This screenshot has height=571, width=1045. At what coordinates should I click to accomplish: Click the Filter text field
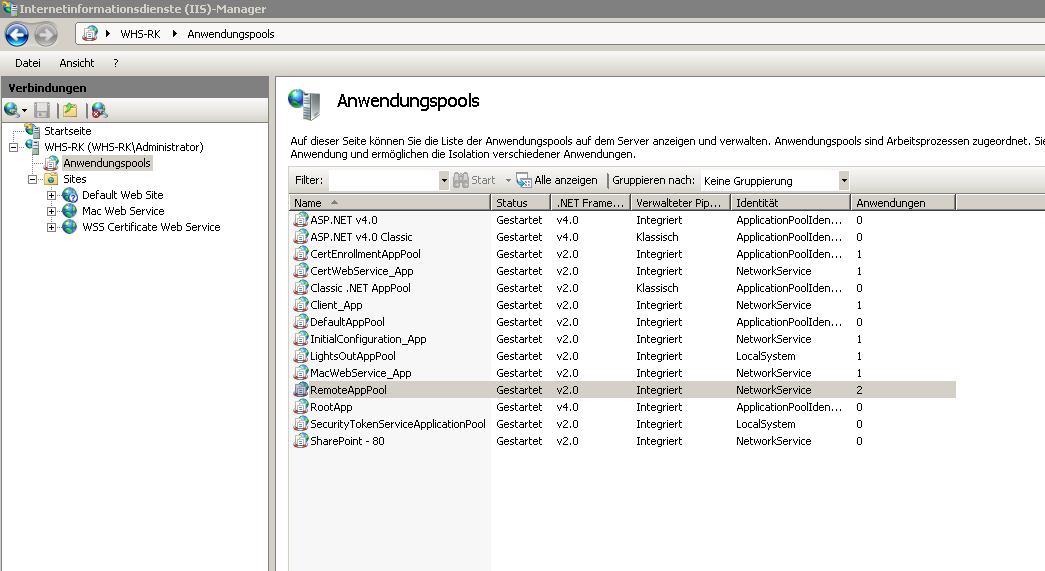click(384, 181)
